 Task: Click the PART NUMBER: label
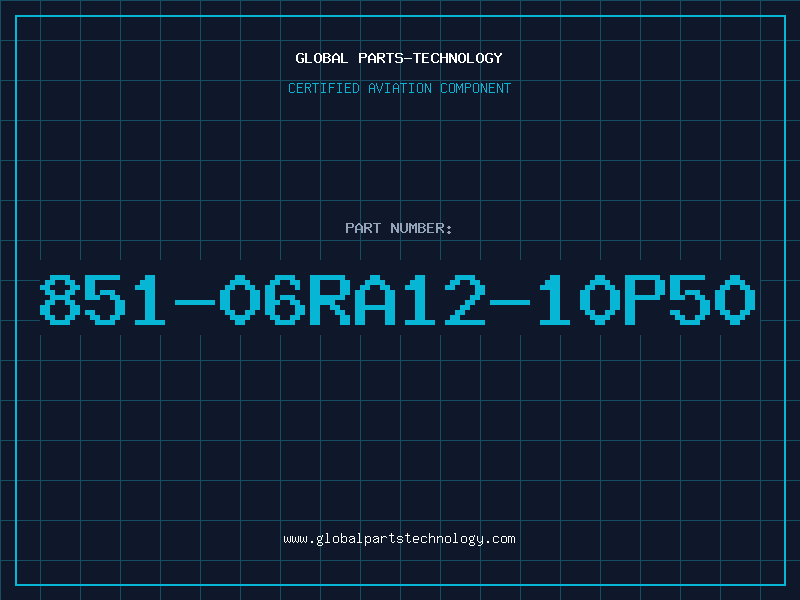(x=399, y=228)
